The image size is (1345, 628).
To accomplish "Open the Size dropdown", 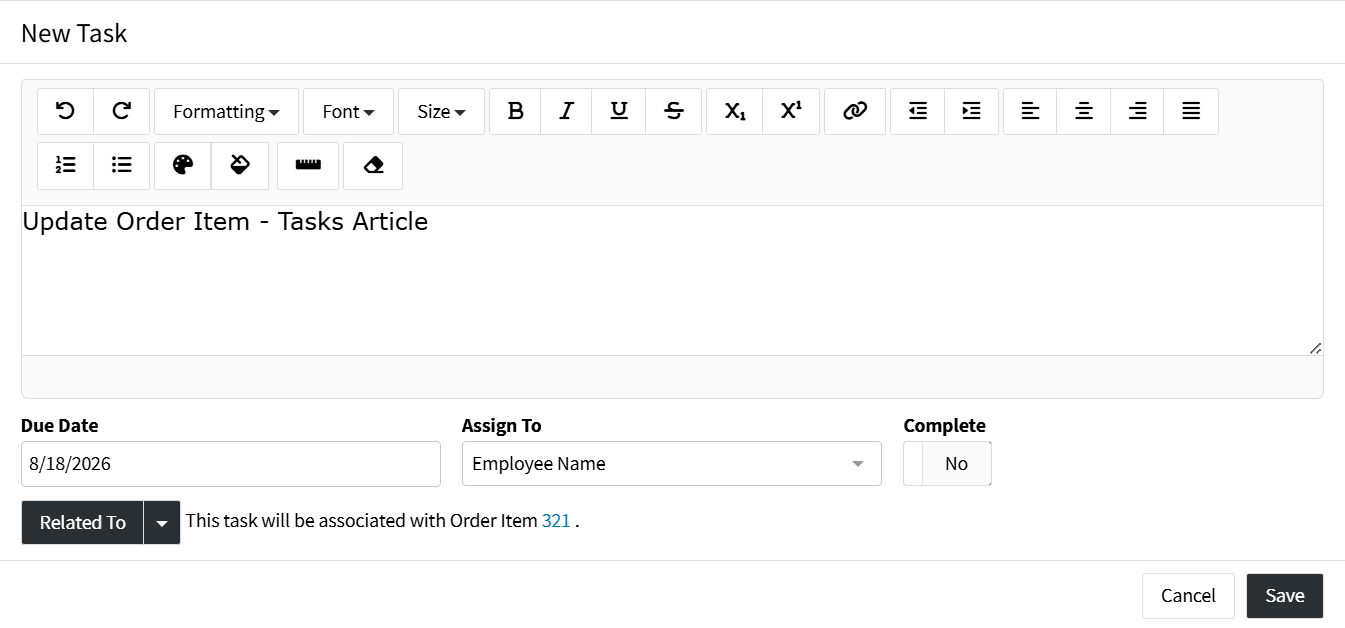I will (x=441, y=111).
